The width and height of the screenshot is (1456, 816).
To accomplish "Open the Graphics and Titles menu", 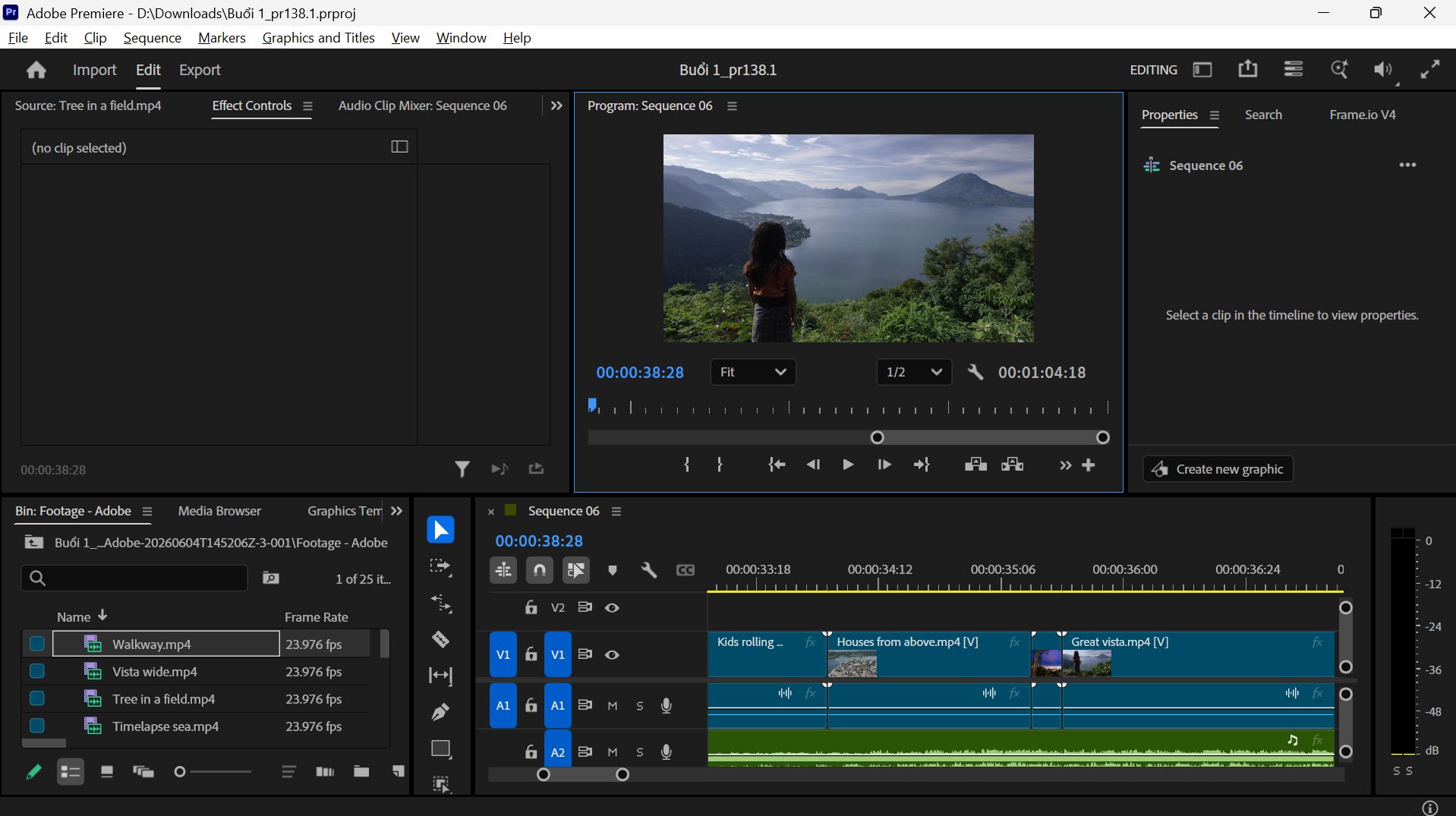I will coord(318,37).
